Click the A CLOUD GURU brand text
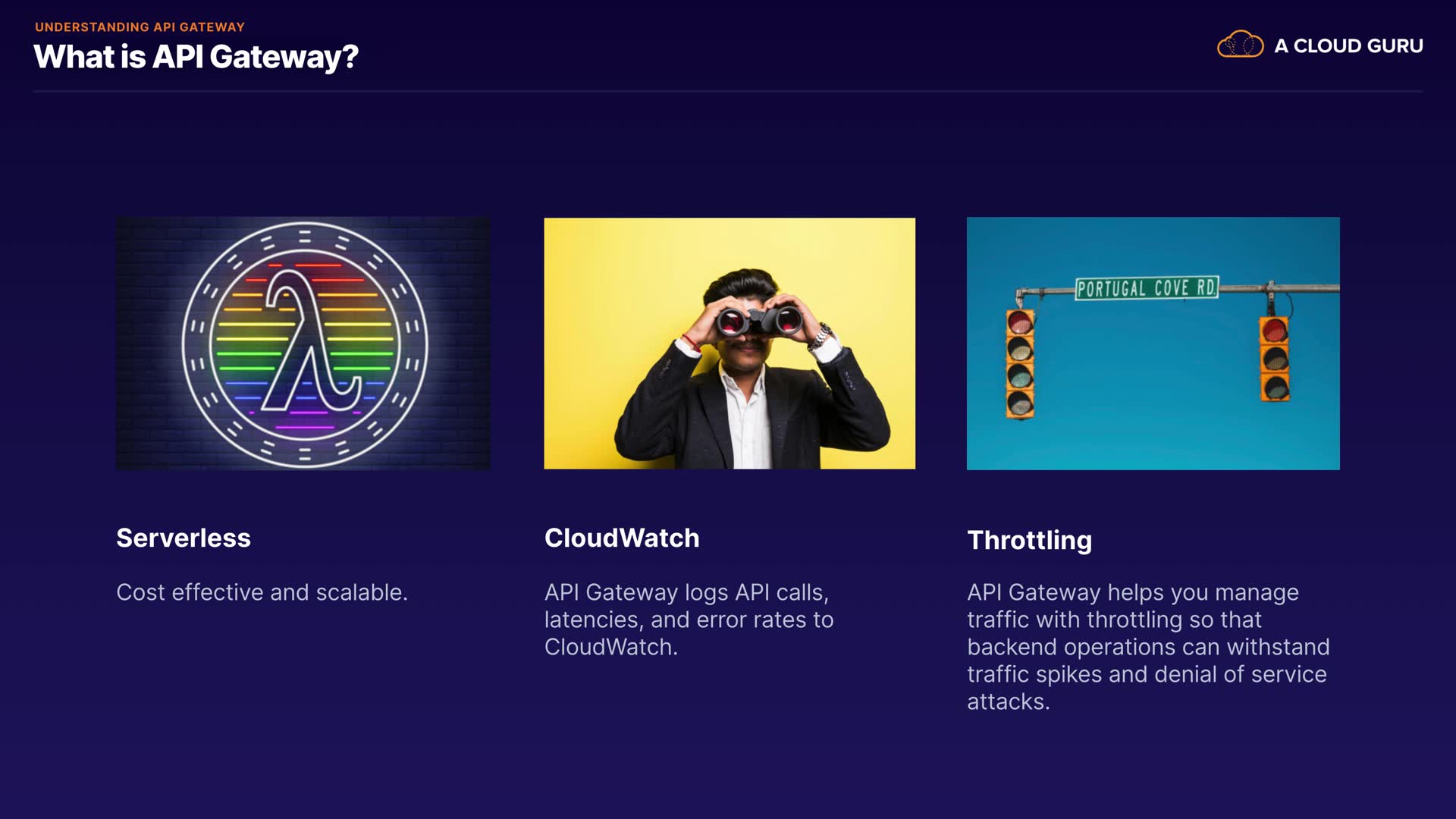1456x819 pixels. point(1348,46)
